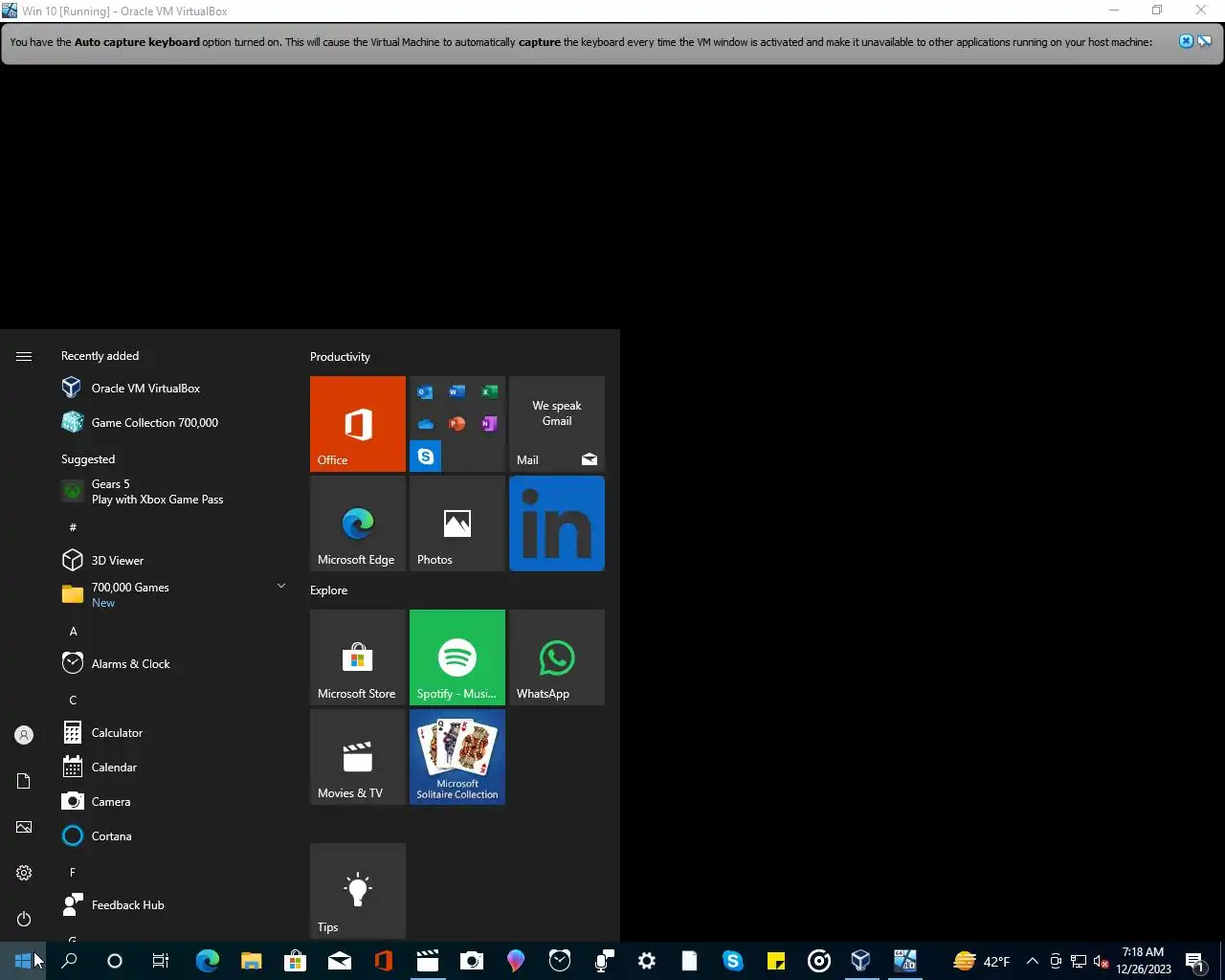Launch Microsoft Solitaire Collection tile
Image resolution: width=1225 pixels, height=980 pixels.
pyautogui.click(x=457, y=757)
